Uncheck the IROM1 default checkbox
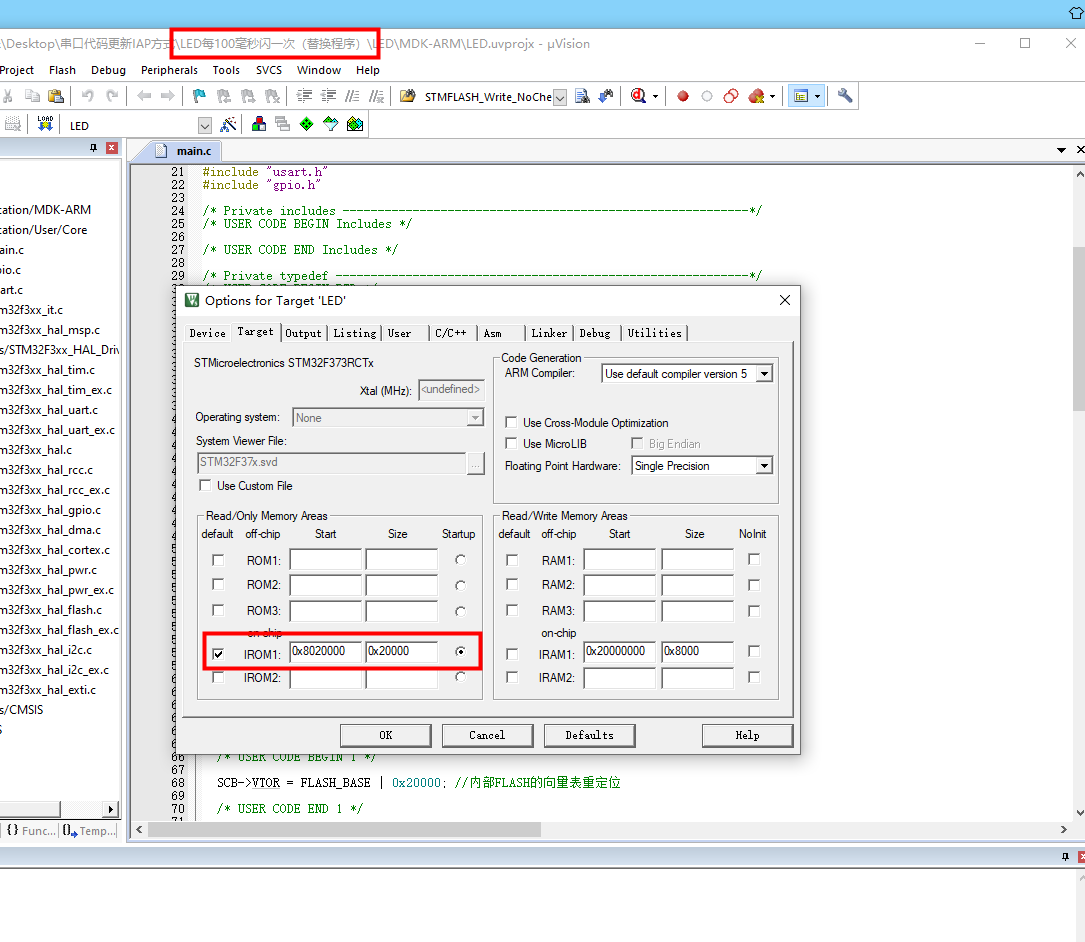Screen dimensions: 1085x942 (x=217, y=652)
